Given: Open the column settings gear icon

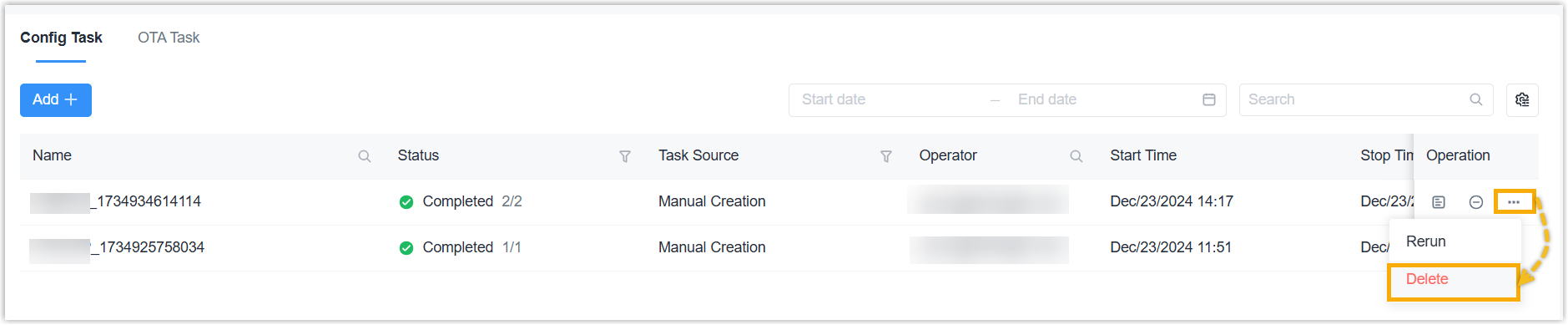Looking at the screenshot, I should pos(1522,99).
